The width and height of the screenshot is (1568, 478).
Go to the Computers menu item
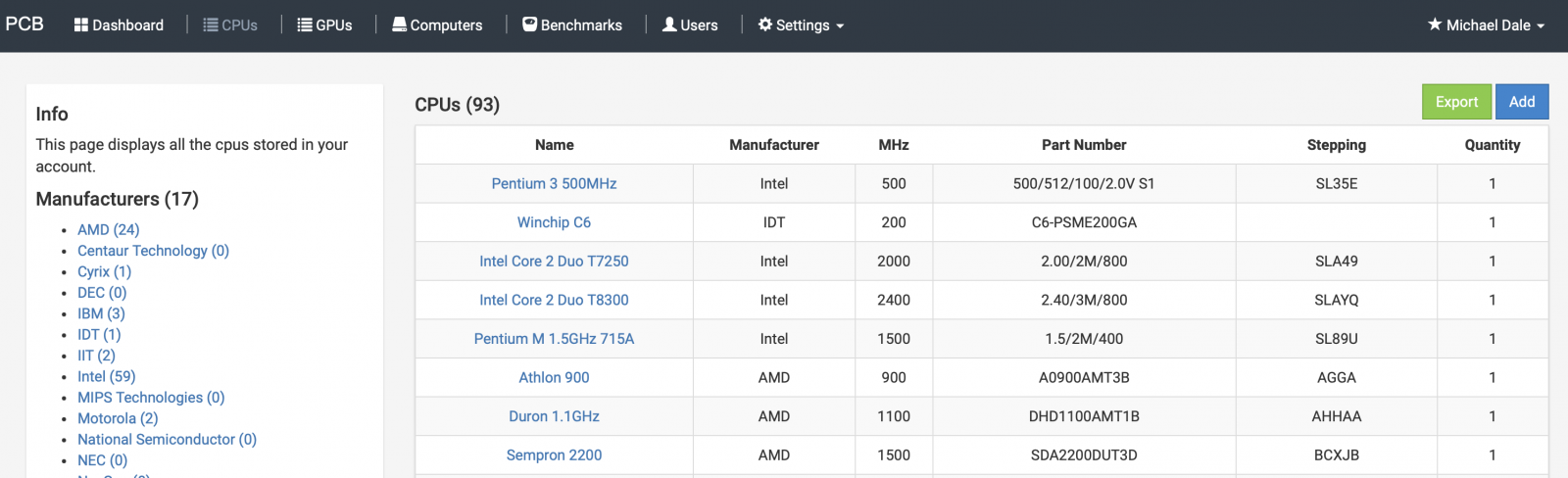coord(446,25)
